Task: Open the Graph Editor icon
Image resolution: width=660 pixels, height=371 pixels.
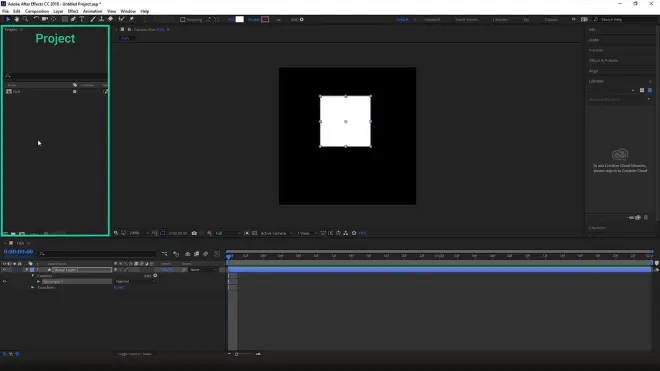Action: click(x=217, y=254)
